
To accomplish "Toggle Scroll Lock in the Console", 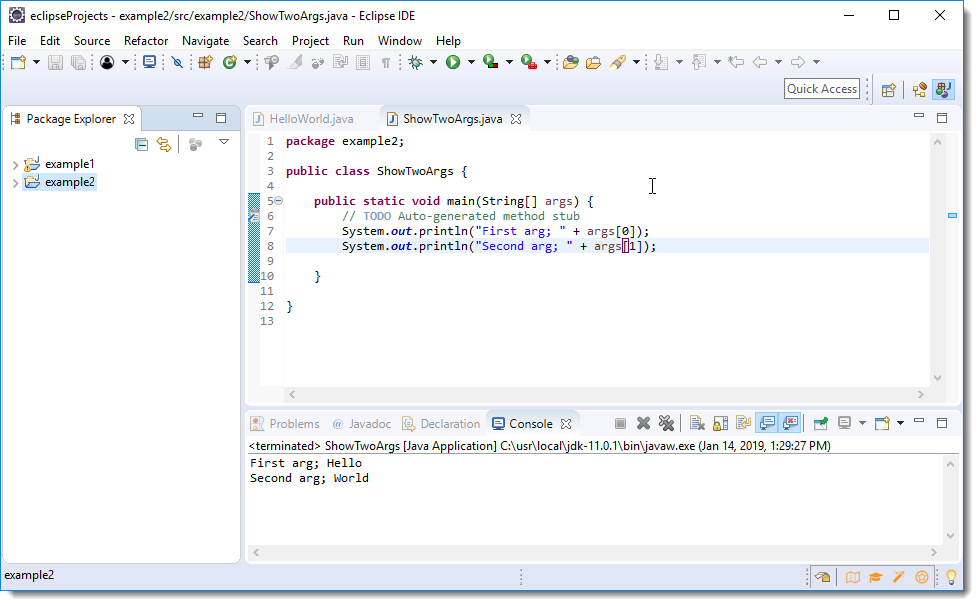I will point(721,423).
